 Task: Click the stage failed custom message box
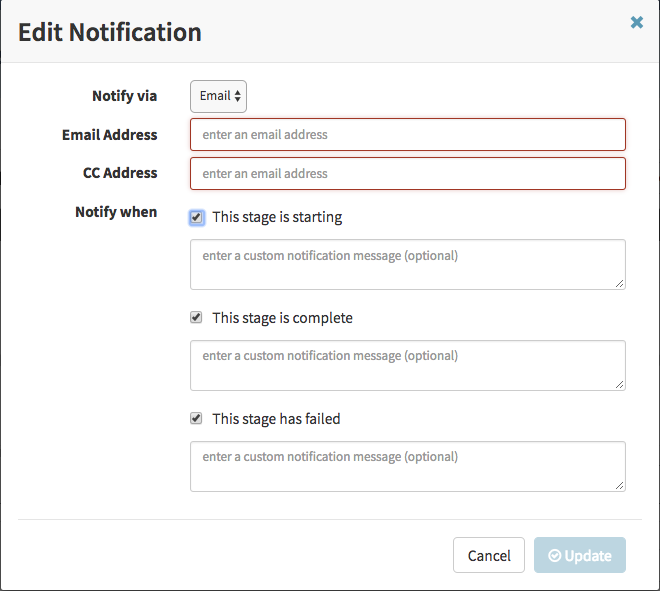408,466
